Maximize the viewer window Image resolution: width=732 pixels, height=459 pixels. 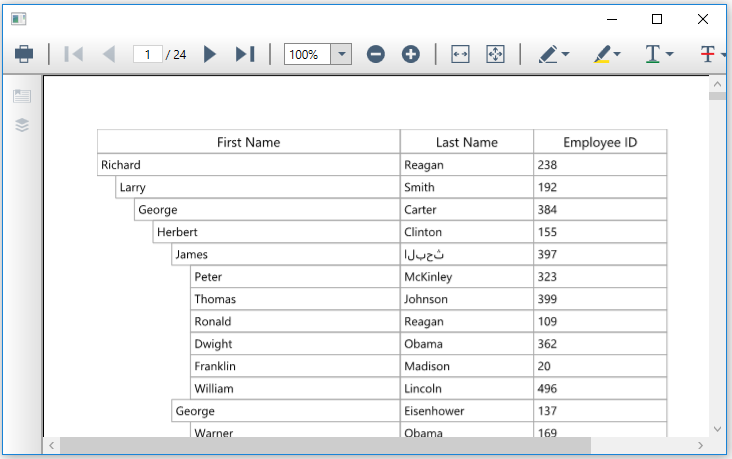[x=657, y=19]
